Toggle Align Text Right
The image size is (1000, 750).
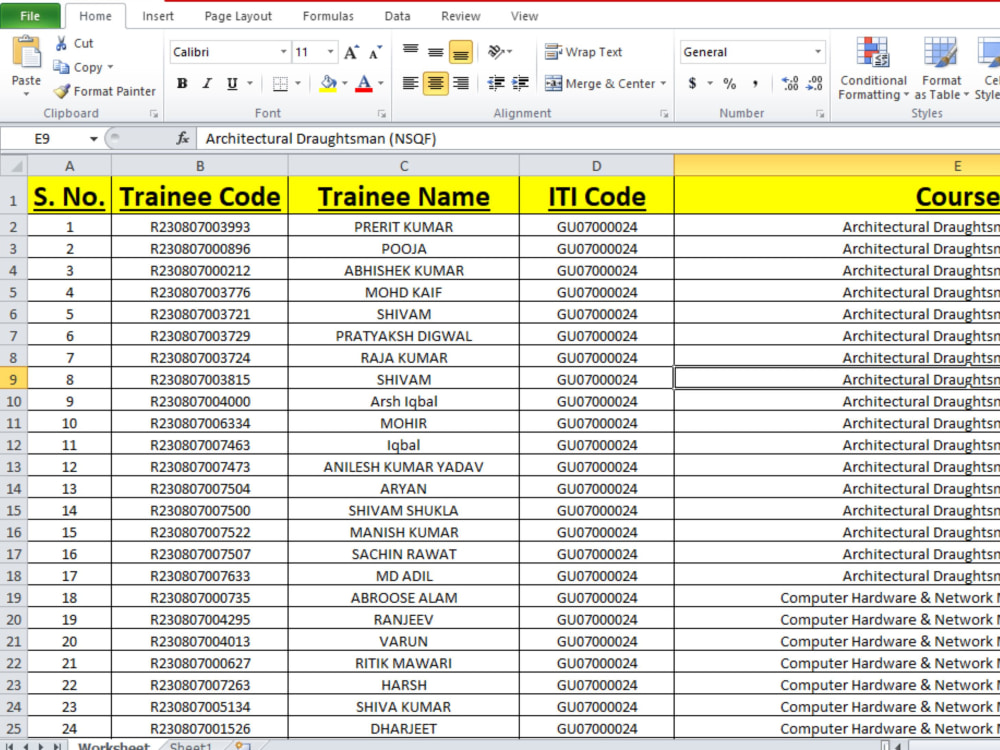pos(460,83)
